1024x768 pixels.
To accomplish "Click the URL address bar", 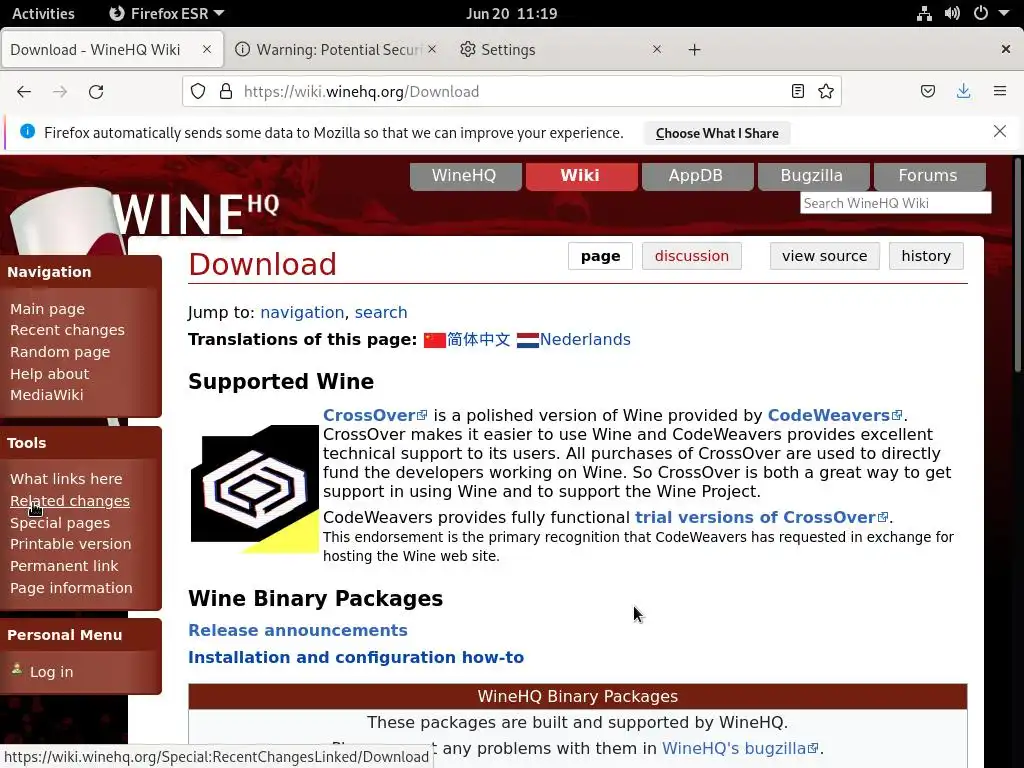I will tap(511, 91).
